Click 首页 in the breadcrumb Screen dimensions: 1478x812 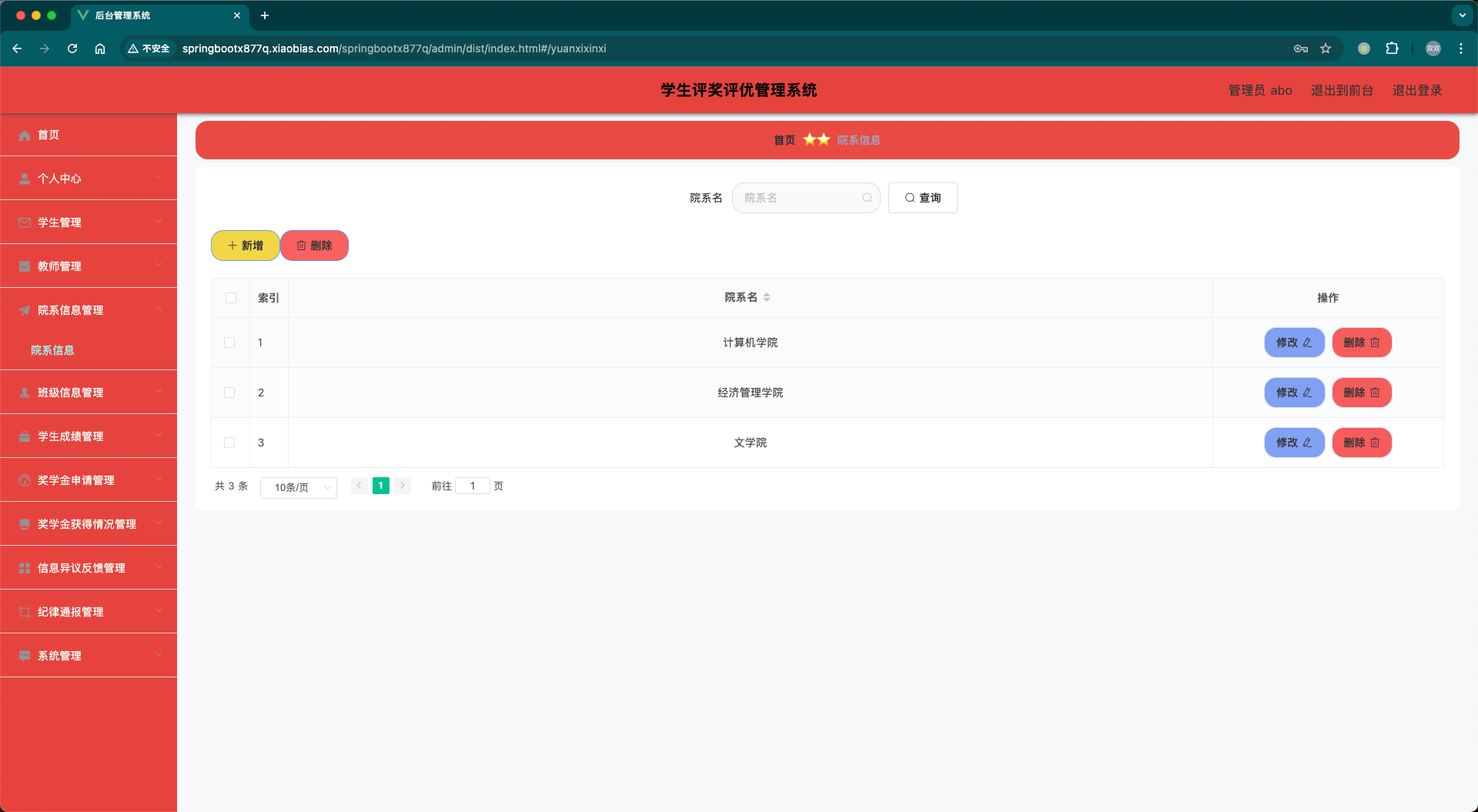pos(784,140)
